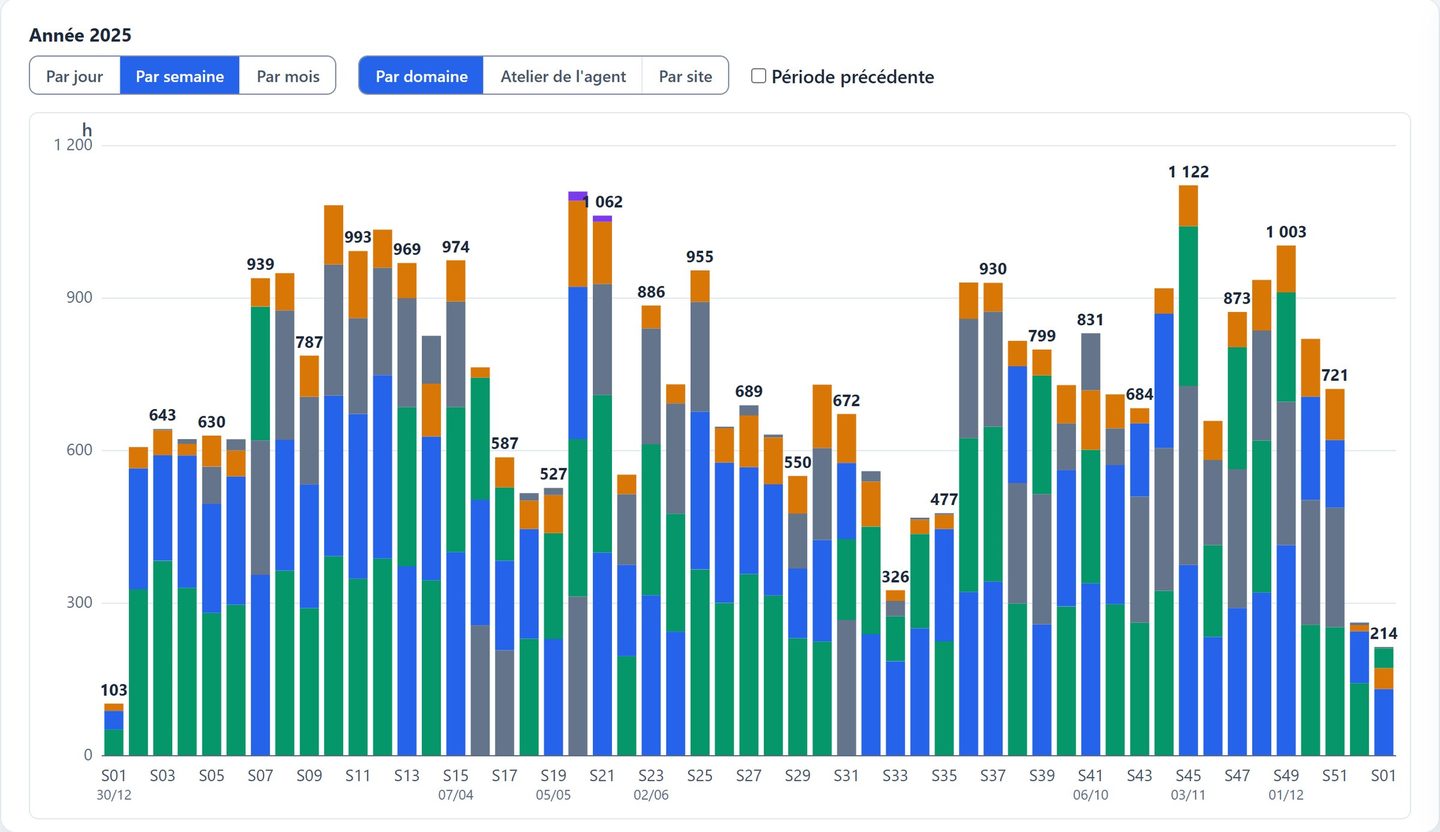The height and width of the screenshot is (832, 1440).
Task: Select the 1 062 bar total label
Action: click(x=602, y=202)
